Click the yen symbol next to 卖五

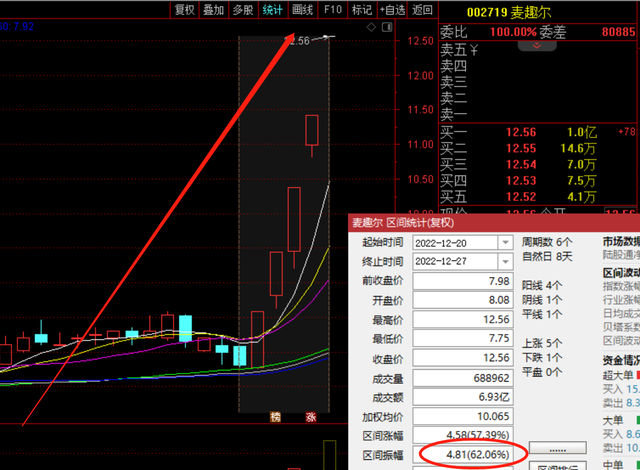click(474, 50)
